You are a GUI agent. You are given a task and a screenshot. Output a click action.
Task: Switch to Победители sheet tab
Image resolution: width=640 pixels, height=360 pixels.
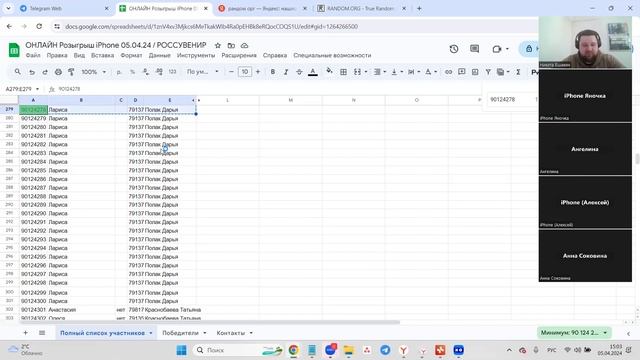pos(180,333)
